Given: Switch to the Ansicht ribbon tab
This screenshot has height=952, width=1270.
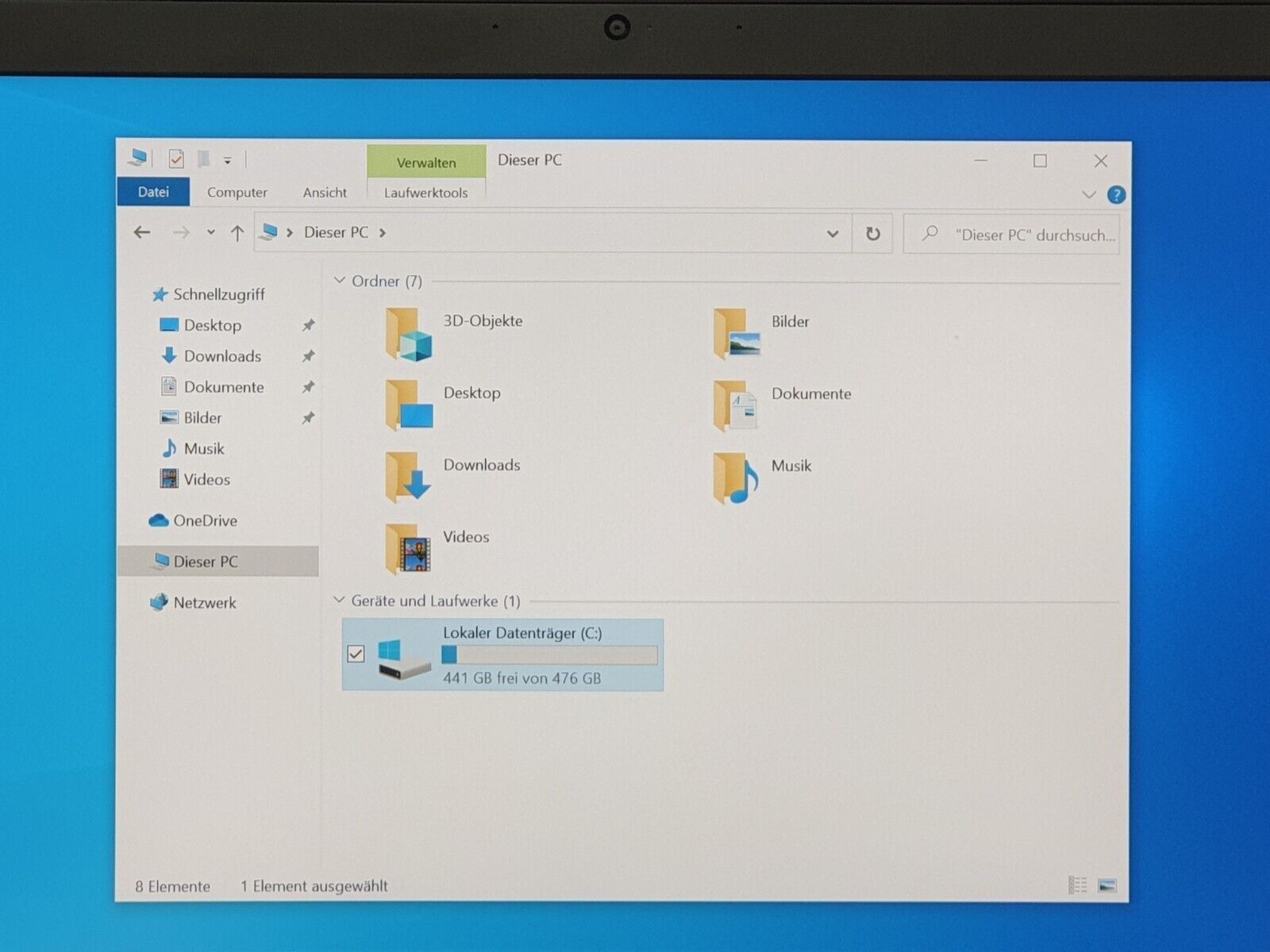Looking at the screenshot, I should (325, 193).
